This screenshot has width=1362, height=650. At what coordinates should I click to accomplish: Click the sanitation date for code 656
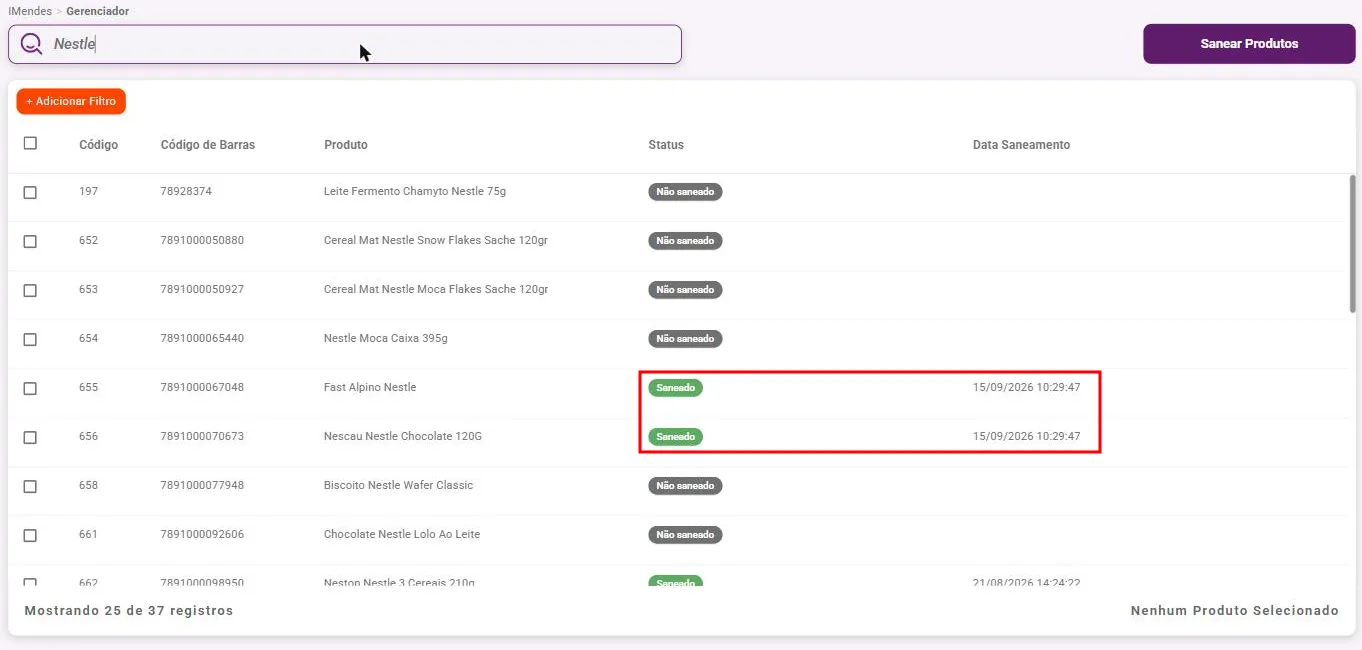pos(1026,436)
